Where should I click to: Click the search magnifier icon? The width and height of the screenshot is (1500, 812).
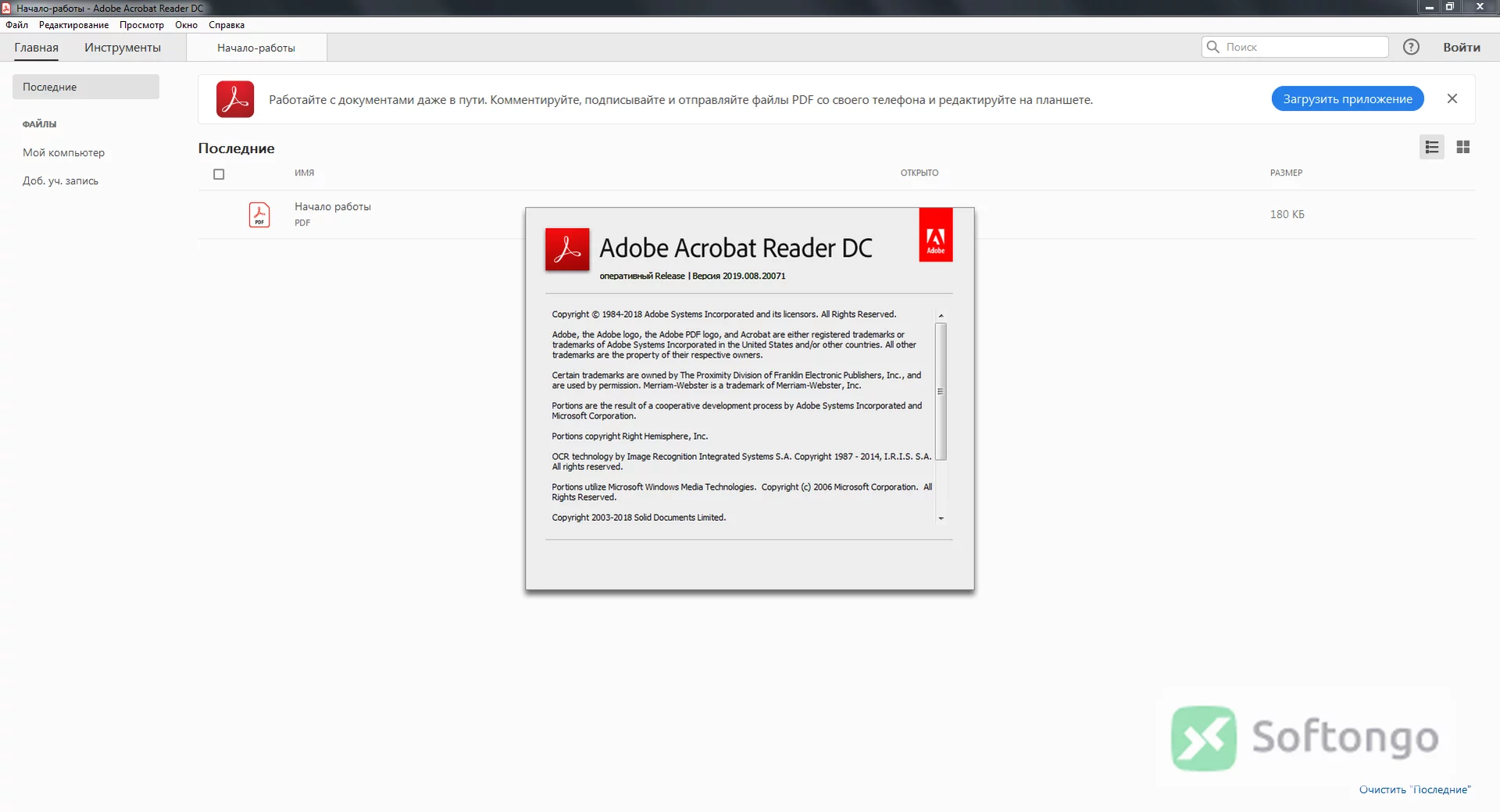tap(1213, 47)
